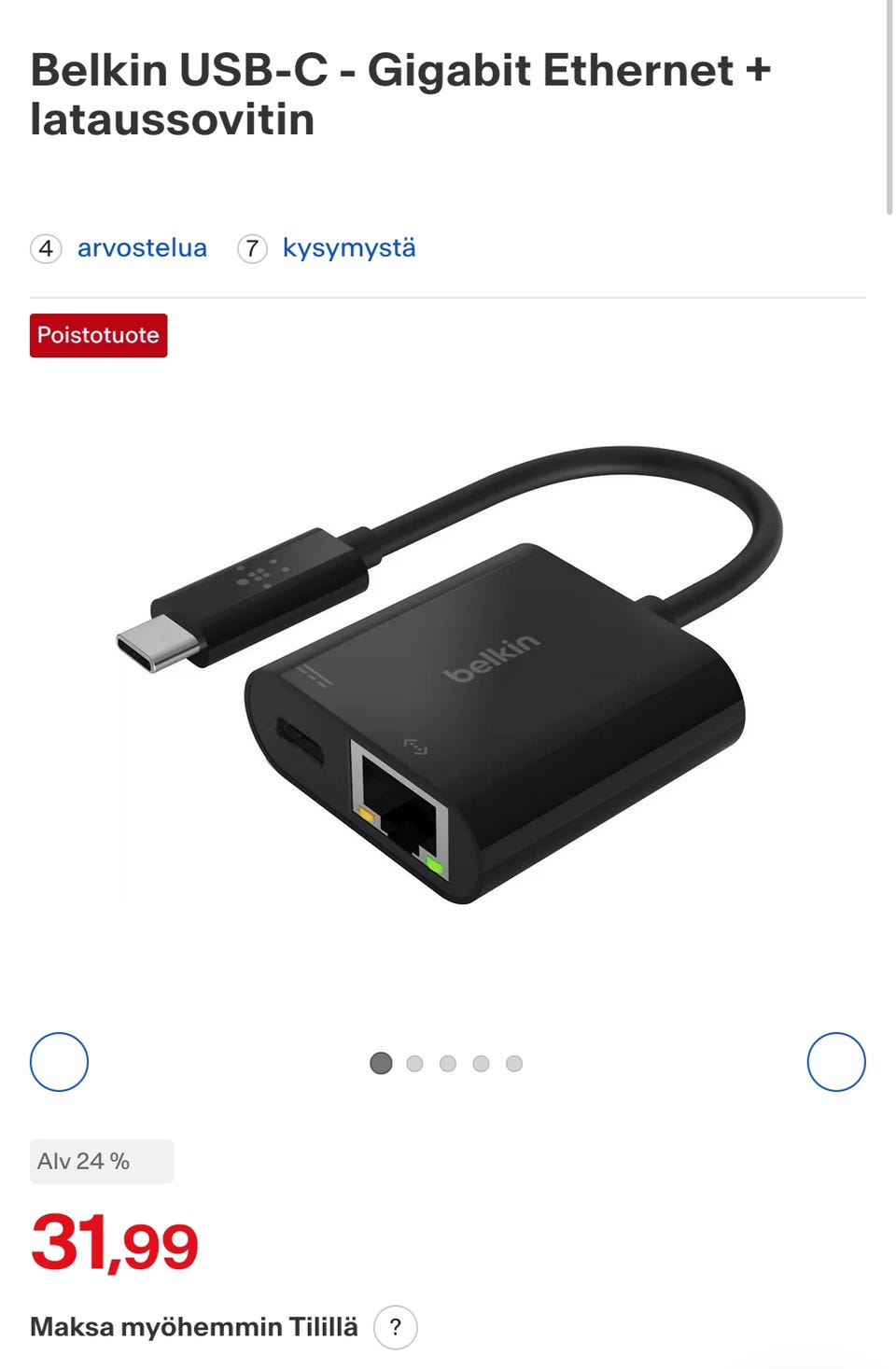The height and width of the screenshot is (1369, 896).
Task: Click the review count badge showing 4
Action: 46,248
